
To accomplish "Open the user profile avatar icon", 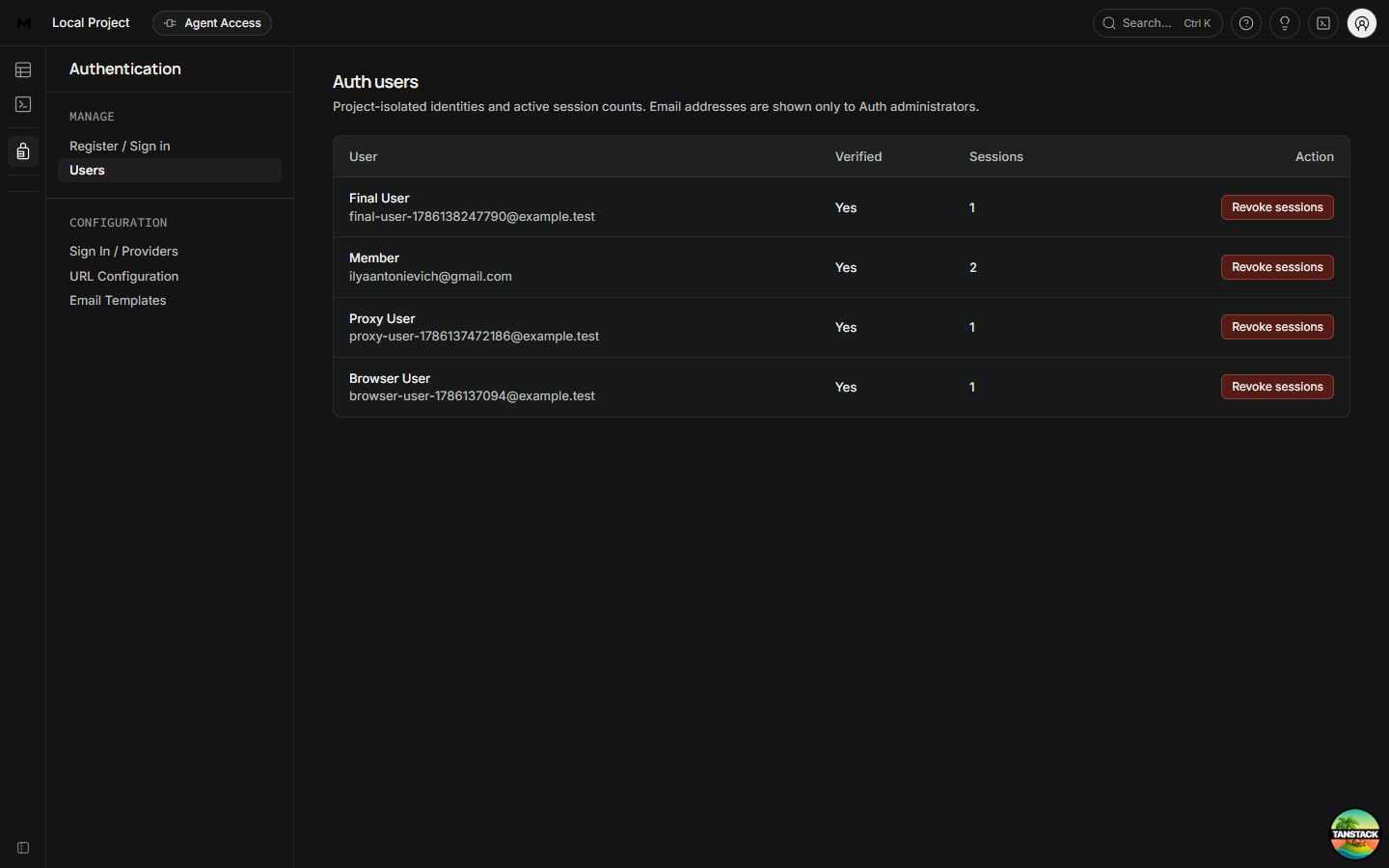I will (1362, 23).
